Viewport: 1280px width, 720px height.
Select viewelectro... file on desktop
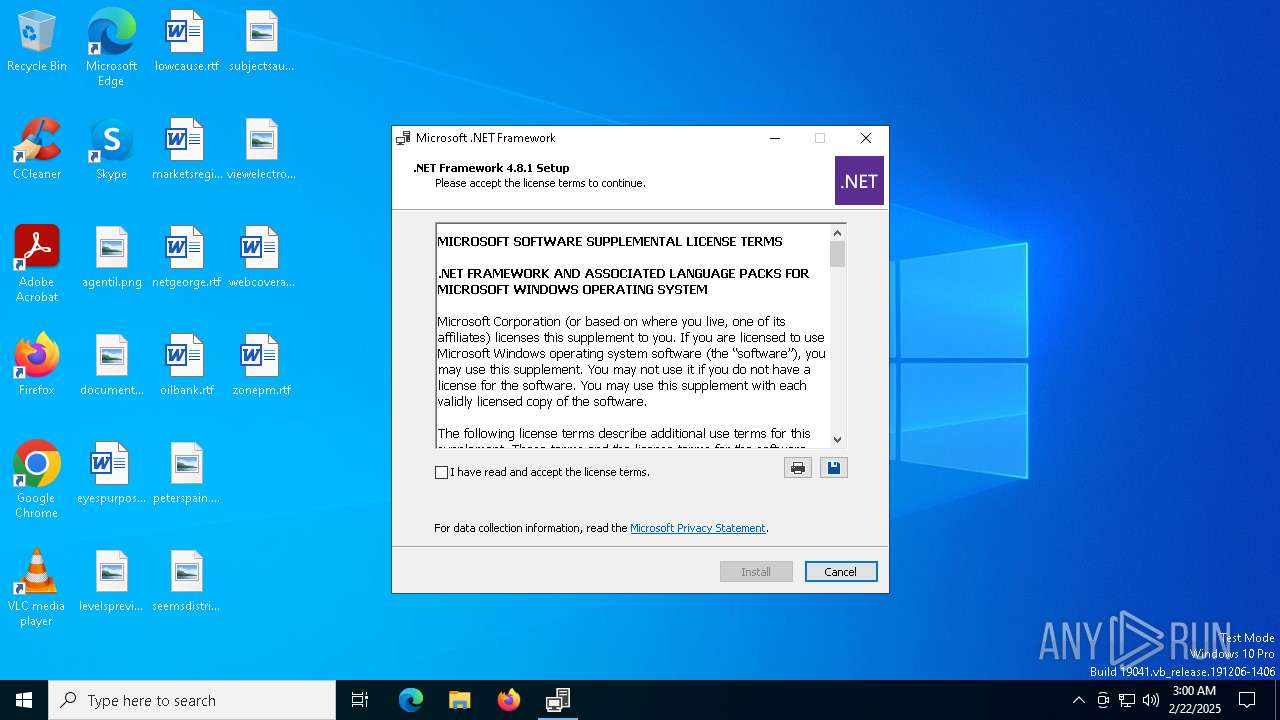click(262, 150)
